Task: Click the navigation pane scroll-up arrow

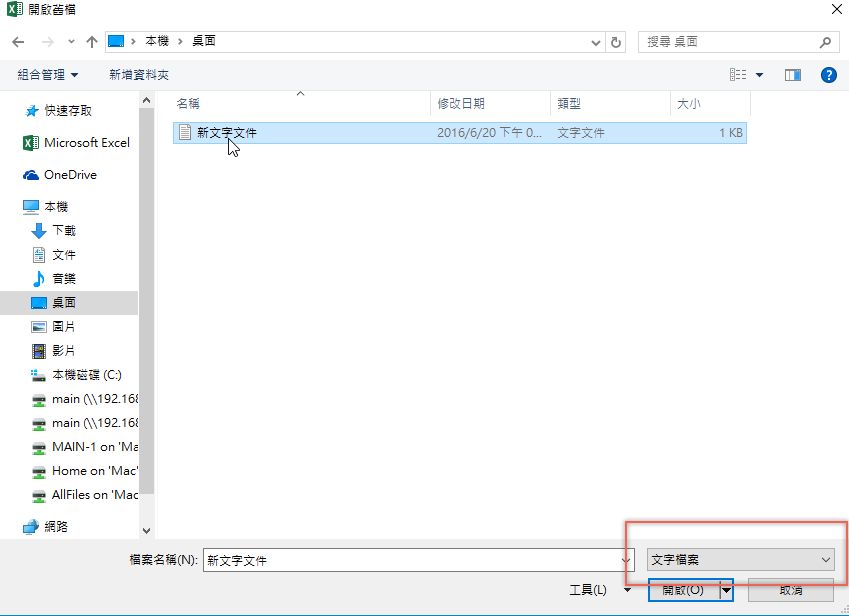Action: pyautogui.click(x=146, y=101)
